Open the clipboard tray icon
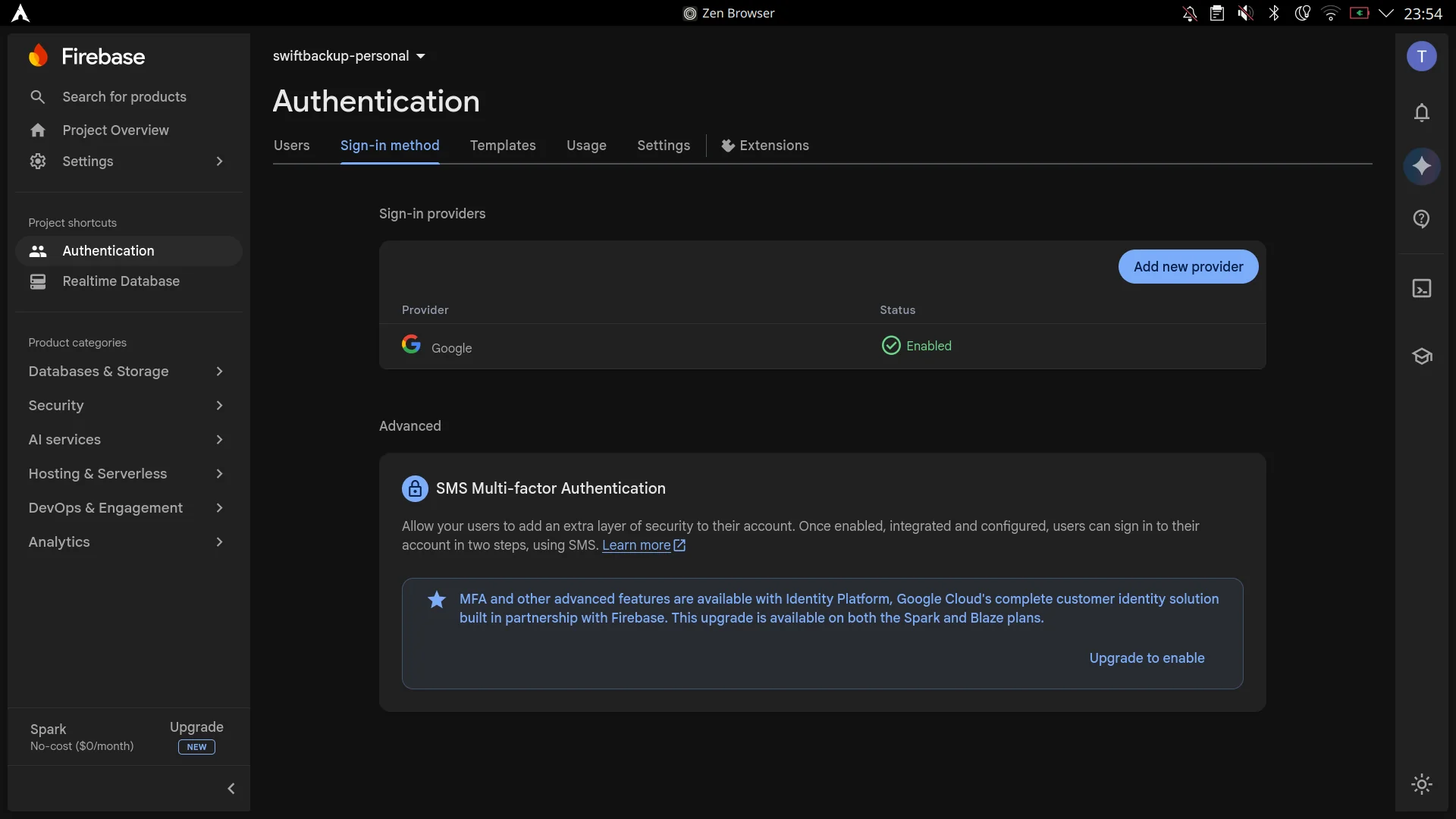Image resolution: width=1456 pixels, height=819 pixels. click(x=1217, y=13)
